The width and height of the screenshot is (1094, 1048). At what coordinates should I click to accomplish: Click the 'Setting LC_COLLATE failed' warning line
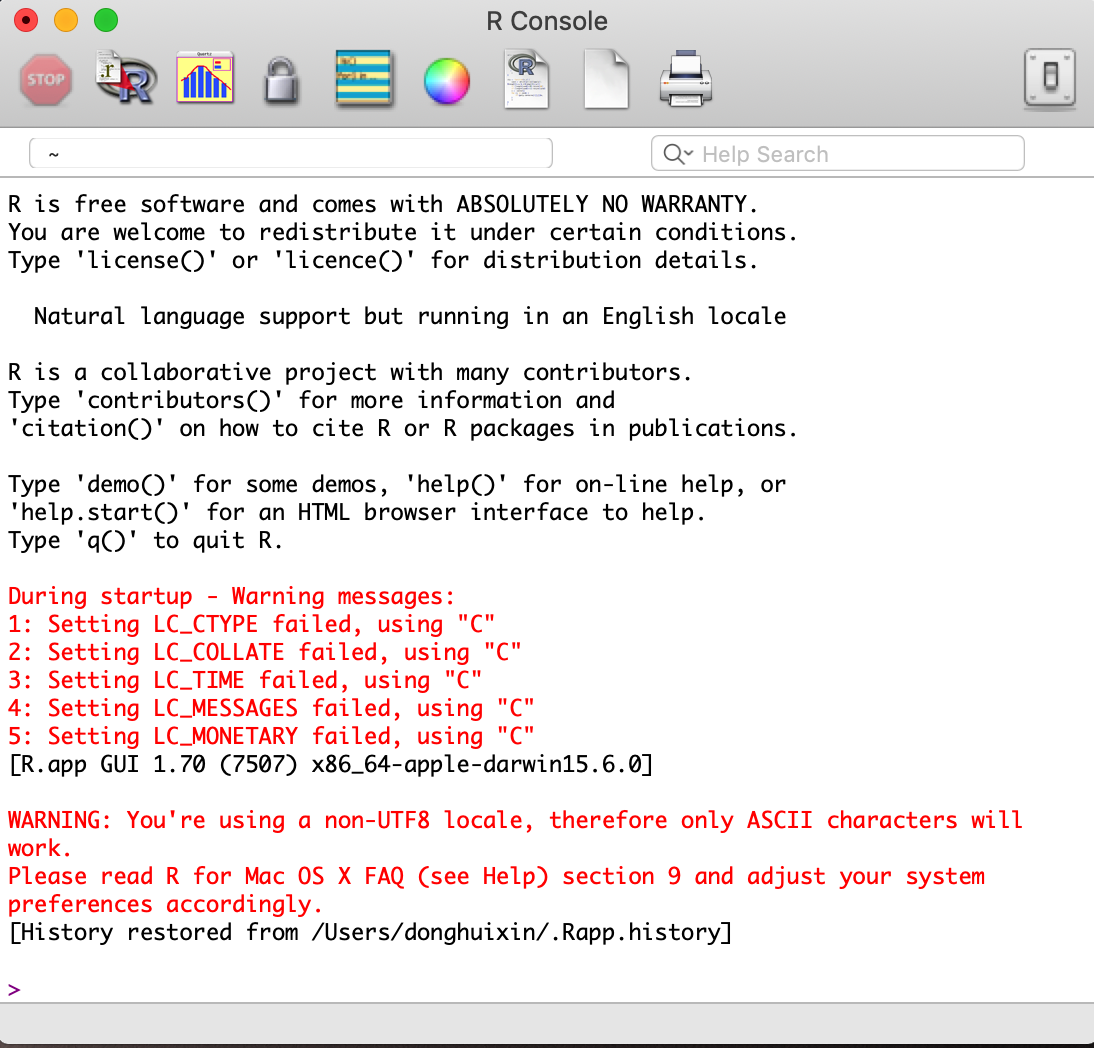264,652
